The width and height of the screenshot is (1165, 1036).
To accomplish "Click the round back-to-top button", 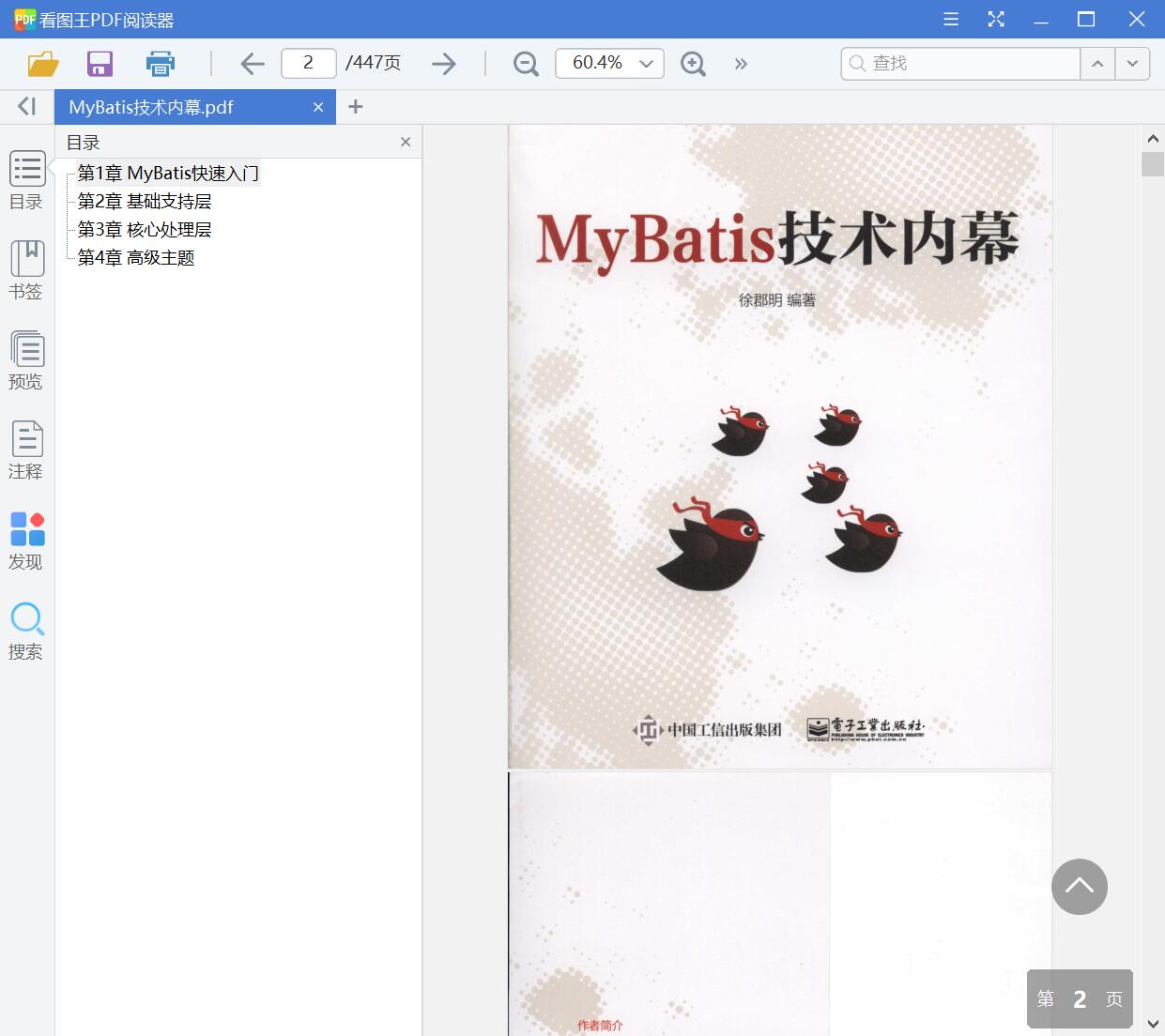I will (x=1080, y=887).
